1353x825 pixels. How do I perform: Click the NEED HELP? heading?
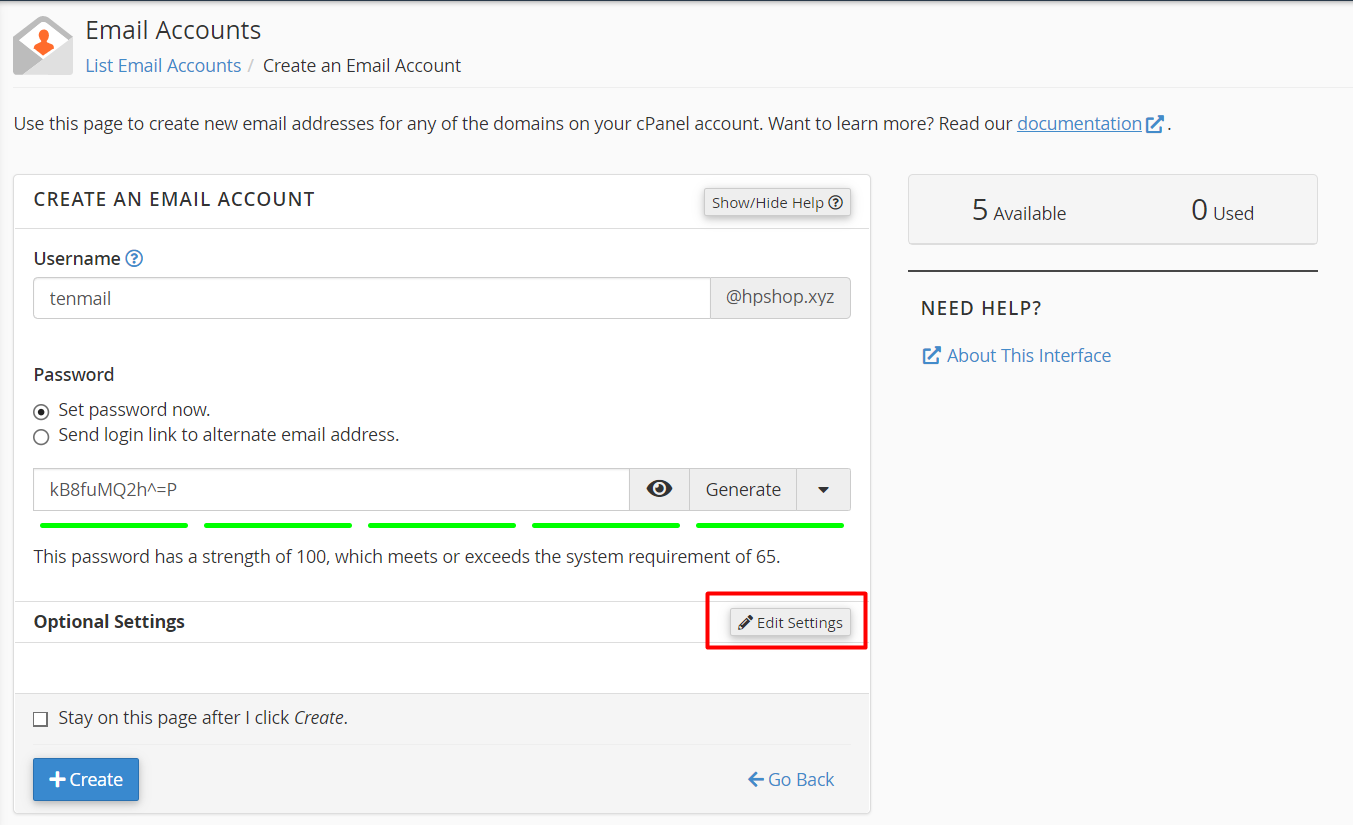(x=981, y=309)
